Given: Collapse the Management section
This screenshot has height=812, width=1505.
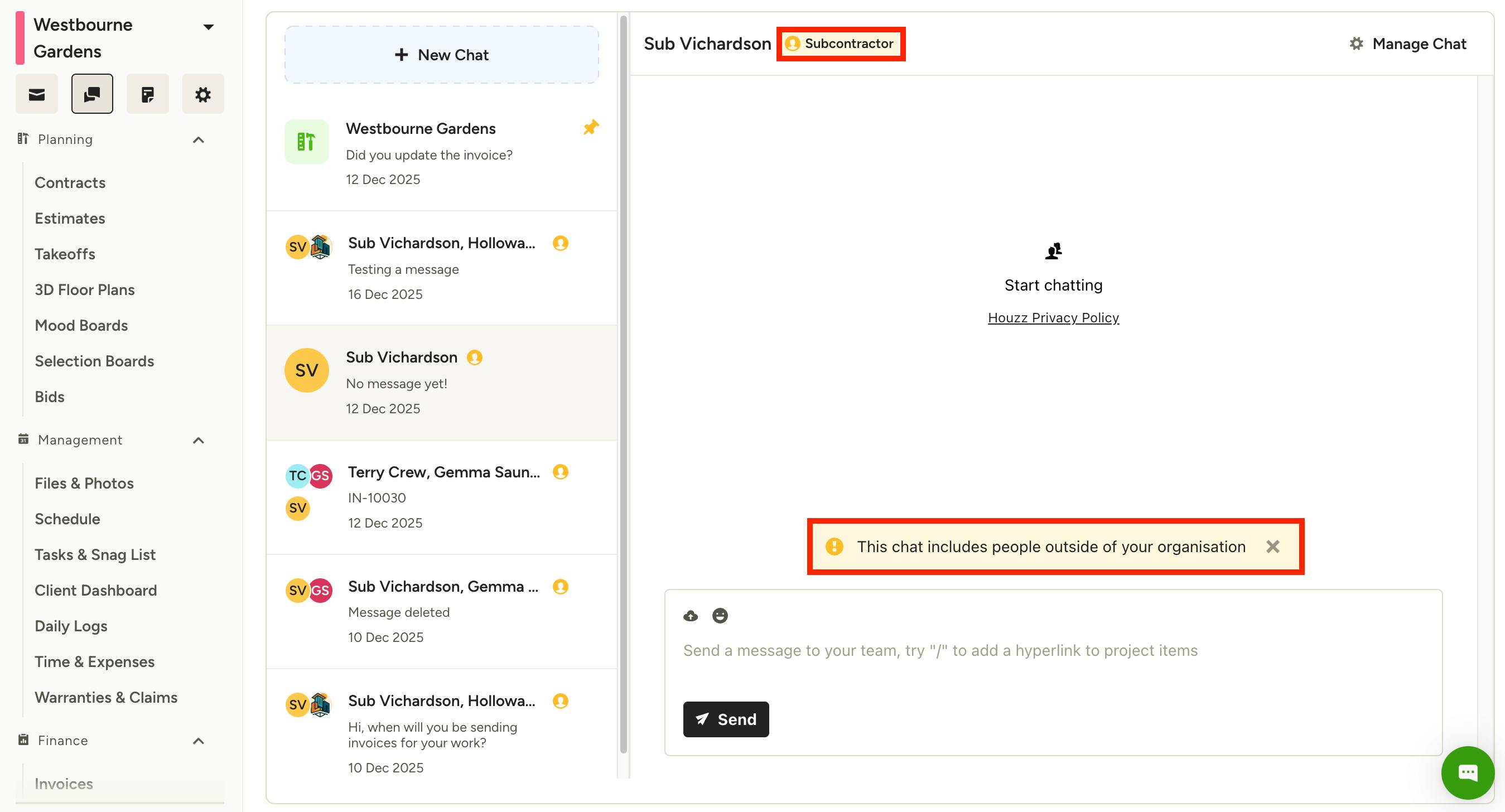Looking at the screenshot, I should (x=199, y=441).
